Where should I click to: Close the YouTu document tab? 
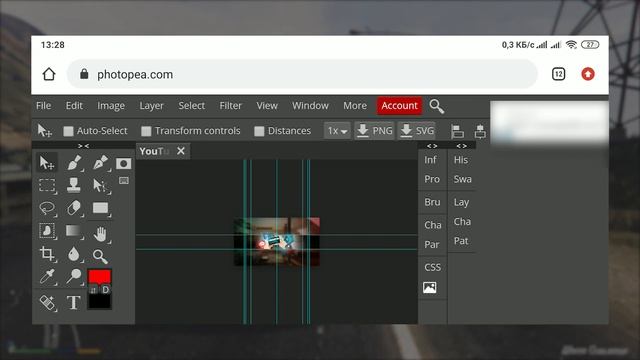coord(181,151)
